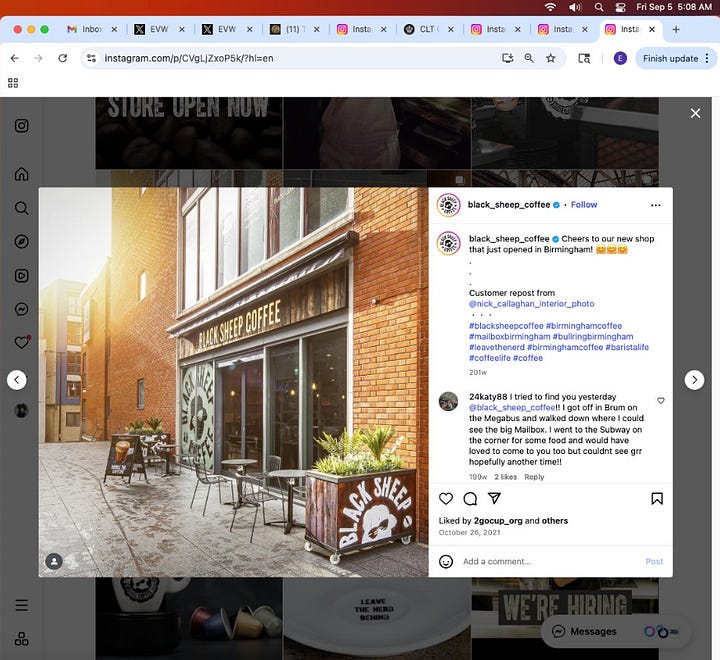720x660 pixels.
Task: Click browser Back arrow
Action: click(15, 58)
